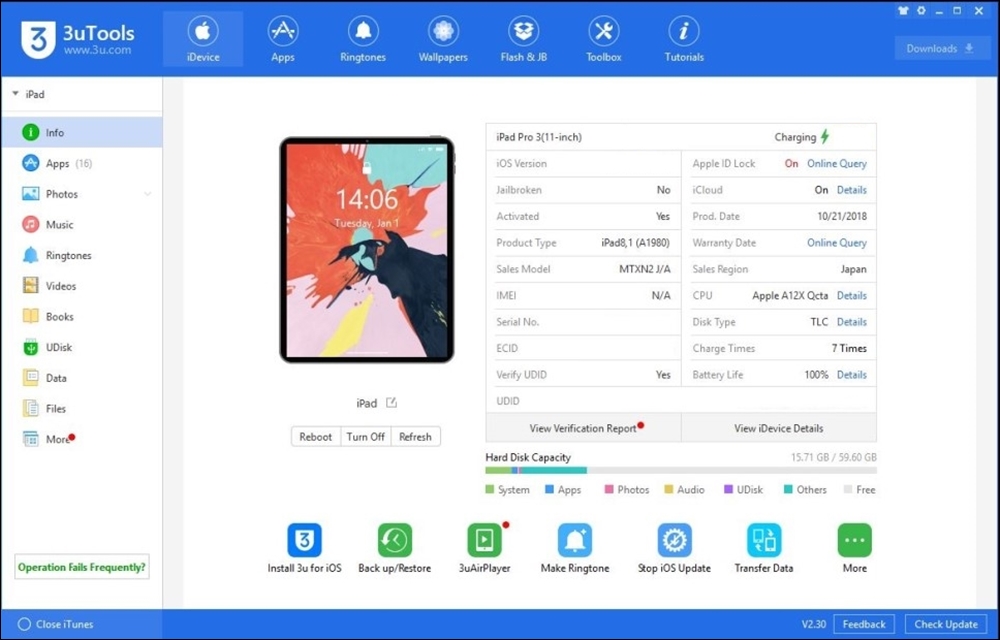Open CPU Details link
1000x640 pixels.
(x=851, y=296)
